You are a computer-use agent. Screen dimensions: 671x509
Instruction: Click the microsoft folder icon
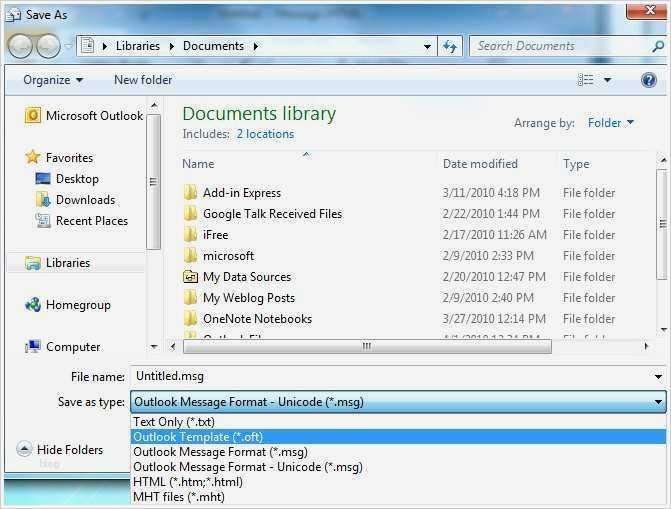click(x=190, y=256)
